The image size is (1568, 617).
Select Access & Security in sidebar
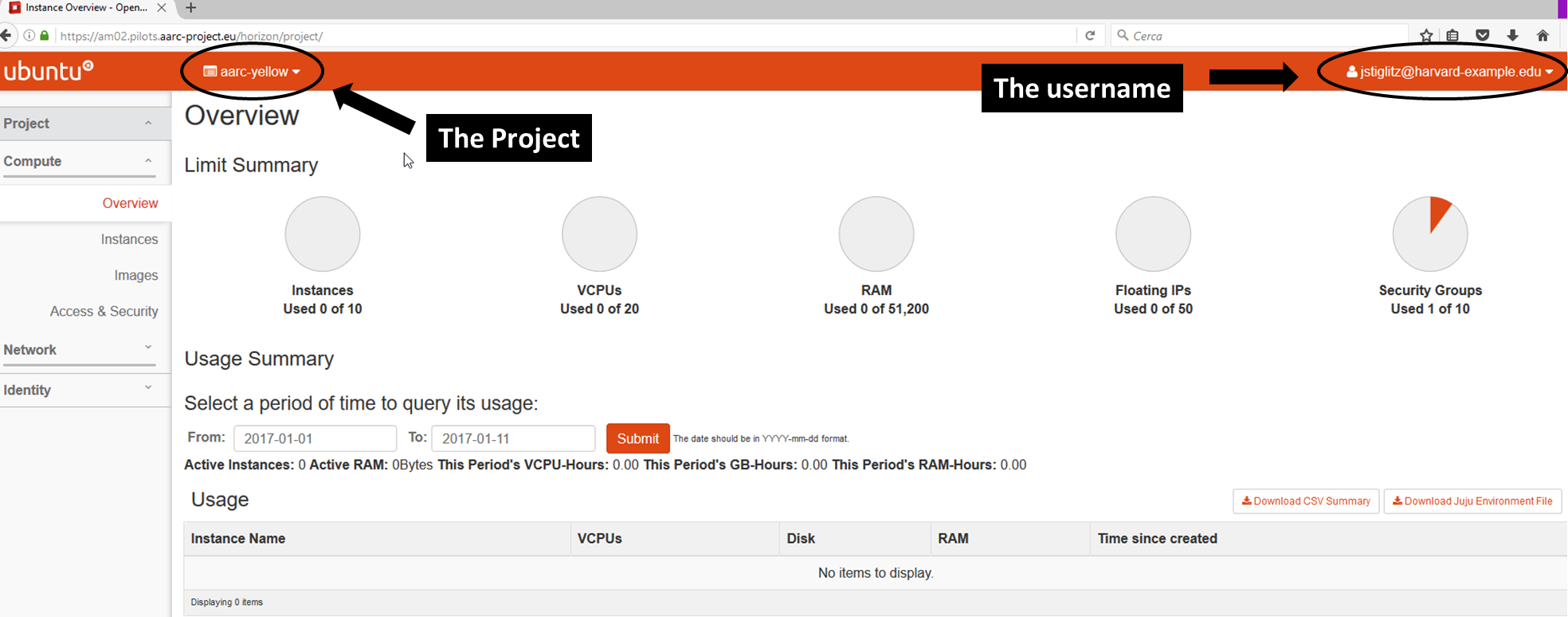click(104, 312)
